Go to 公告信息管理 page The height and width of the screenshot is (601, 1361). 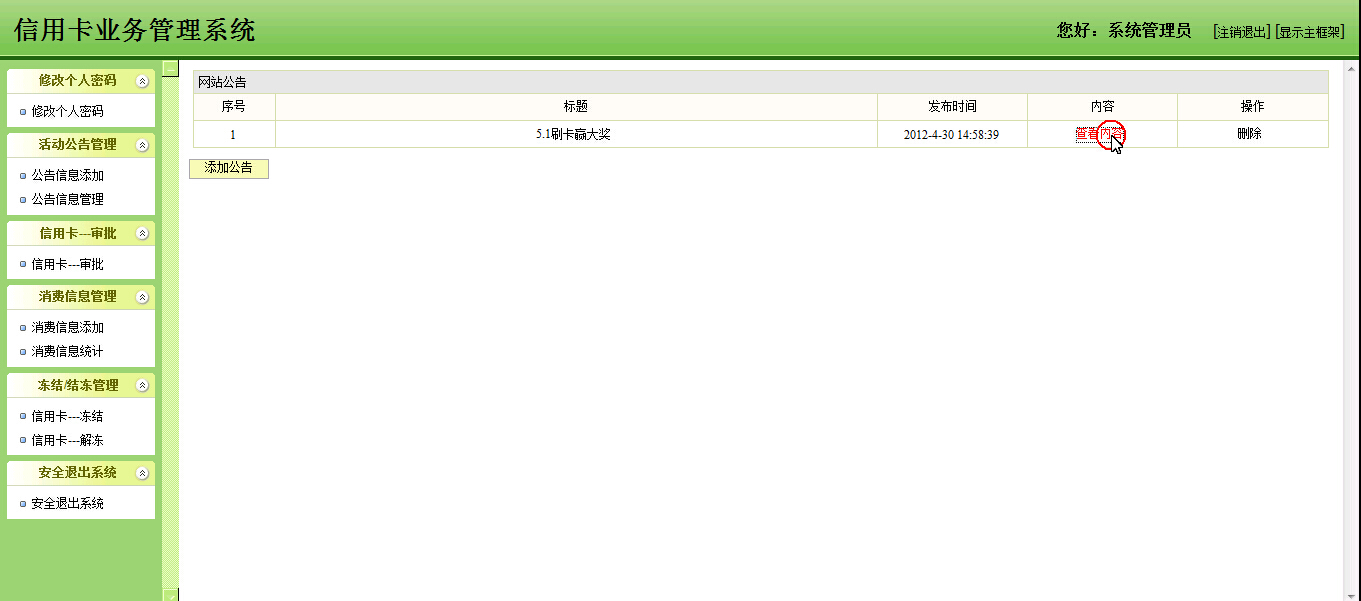pos(68,200)
